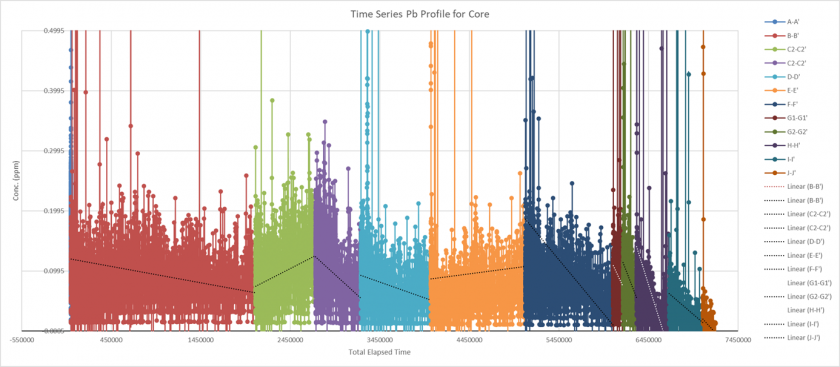
Task: Click the Linear (D-D') trendline legend entry
Action: click(793, 241)
